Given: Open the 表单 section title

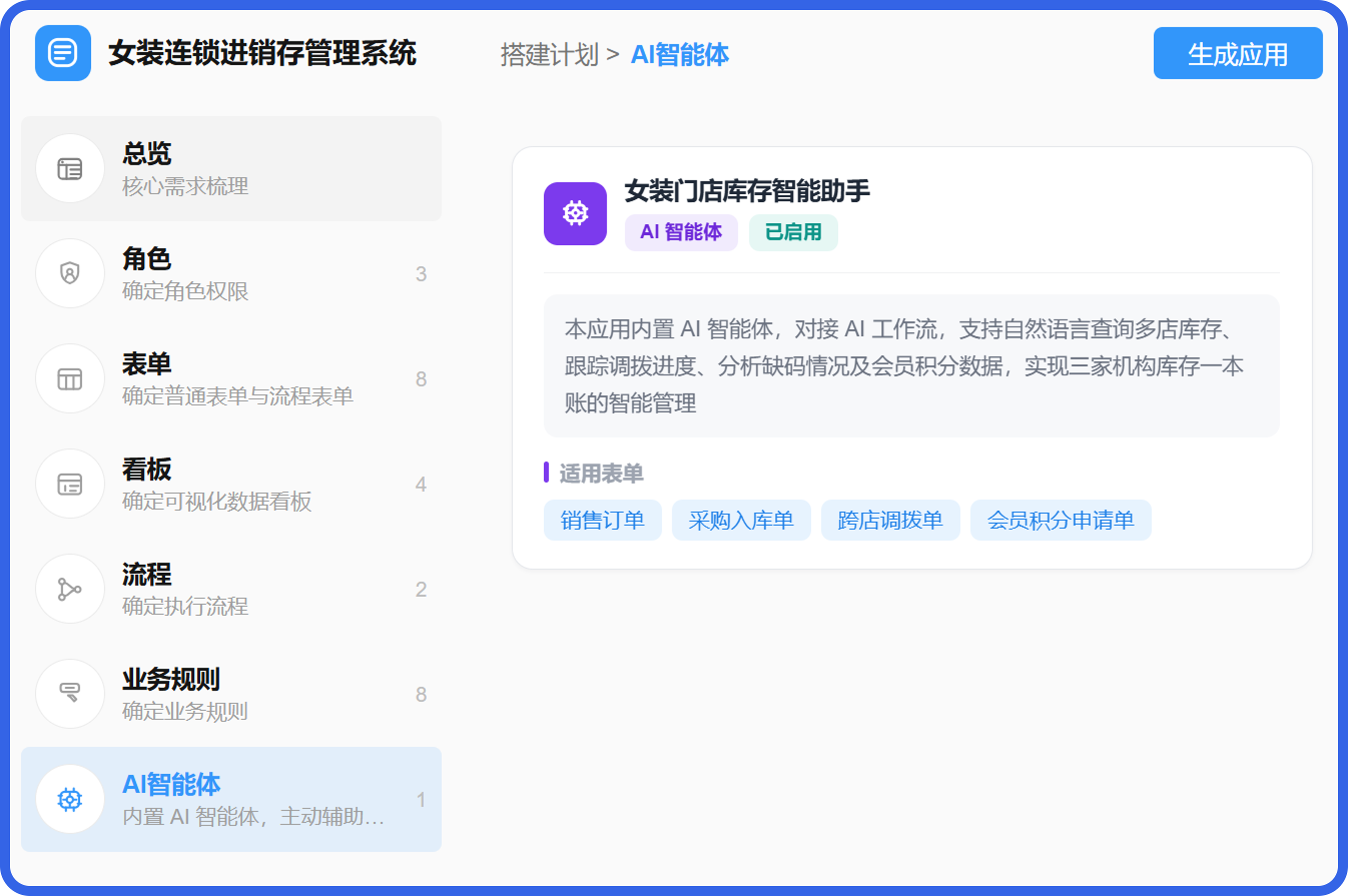Looking at the screenshot, I should (x=147, y=364).
